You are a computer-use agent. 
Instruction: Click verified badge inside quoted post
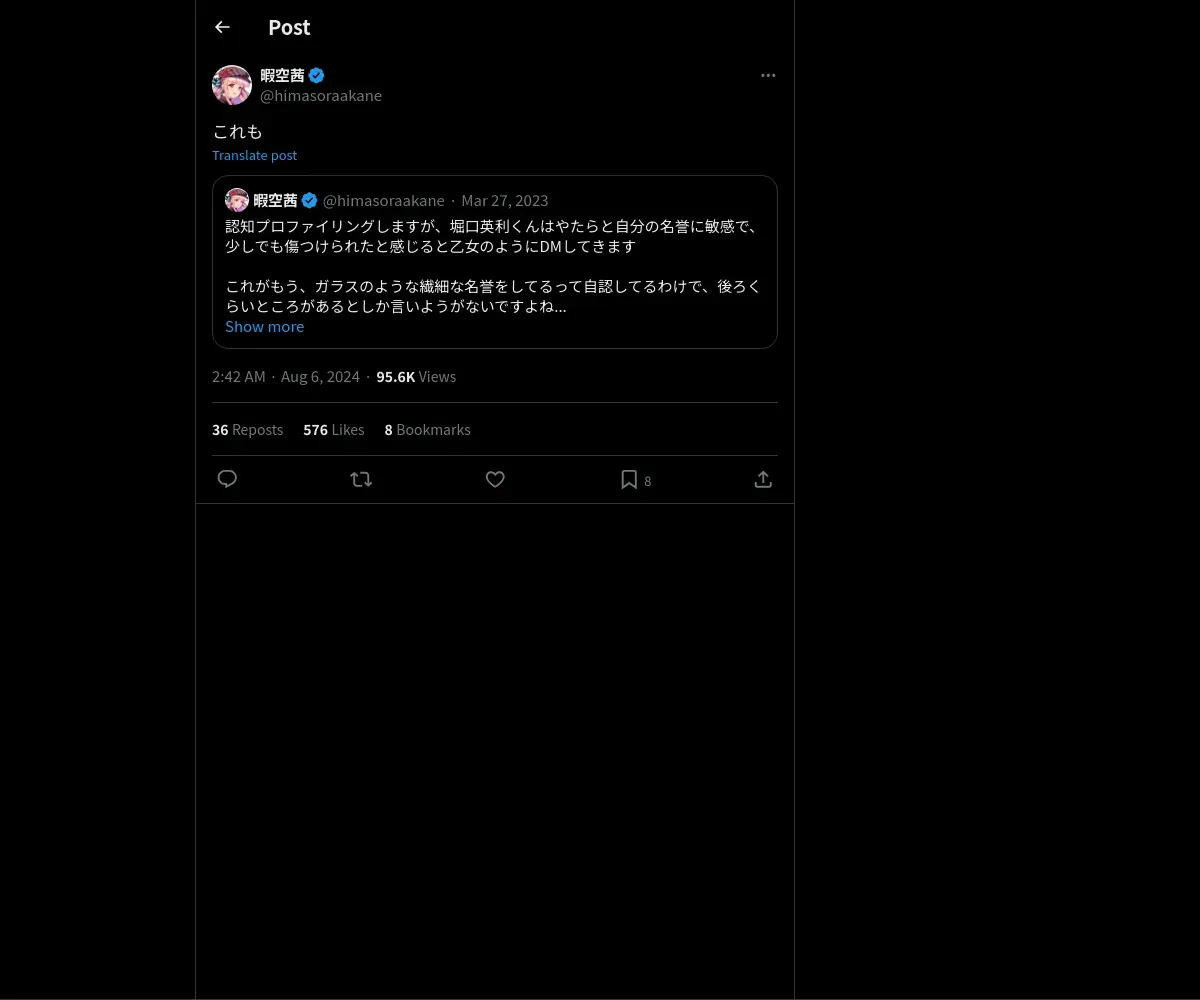310,200
